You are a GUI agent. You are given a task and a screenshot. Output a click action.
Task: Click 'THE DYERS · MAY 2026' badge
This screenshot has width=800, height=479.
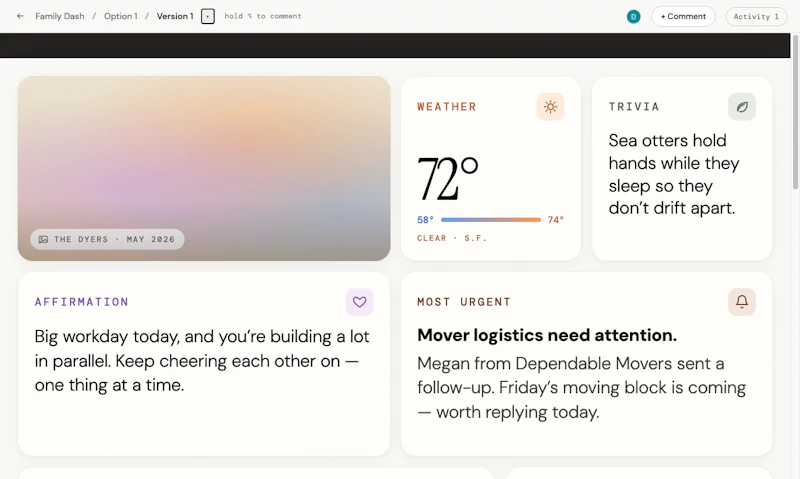coord(107,239)
